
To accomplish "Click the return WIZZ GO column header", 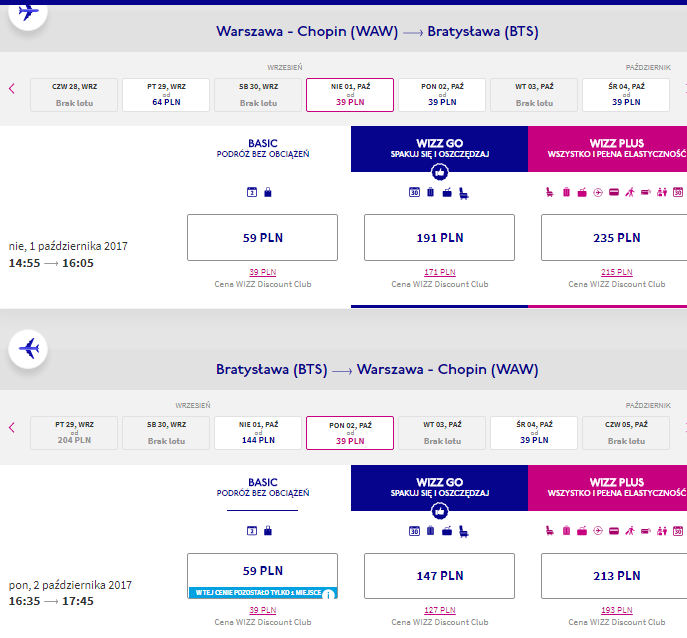I will (439, 488).
